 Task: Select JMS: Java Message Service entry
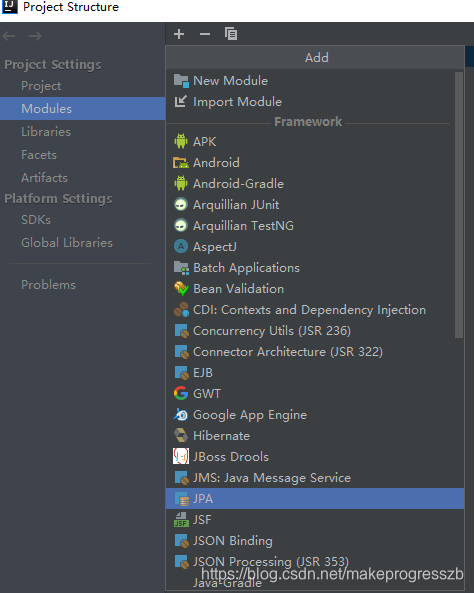(x=315, y=478)
